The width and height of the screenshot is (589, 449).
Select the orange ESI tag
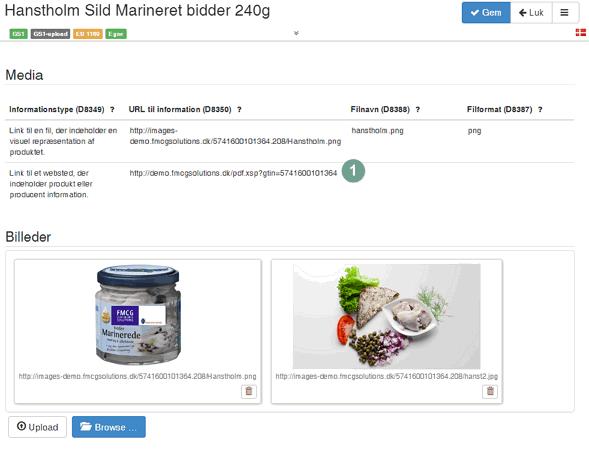(88, 34)
